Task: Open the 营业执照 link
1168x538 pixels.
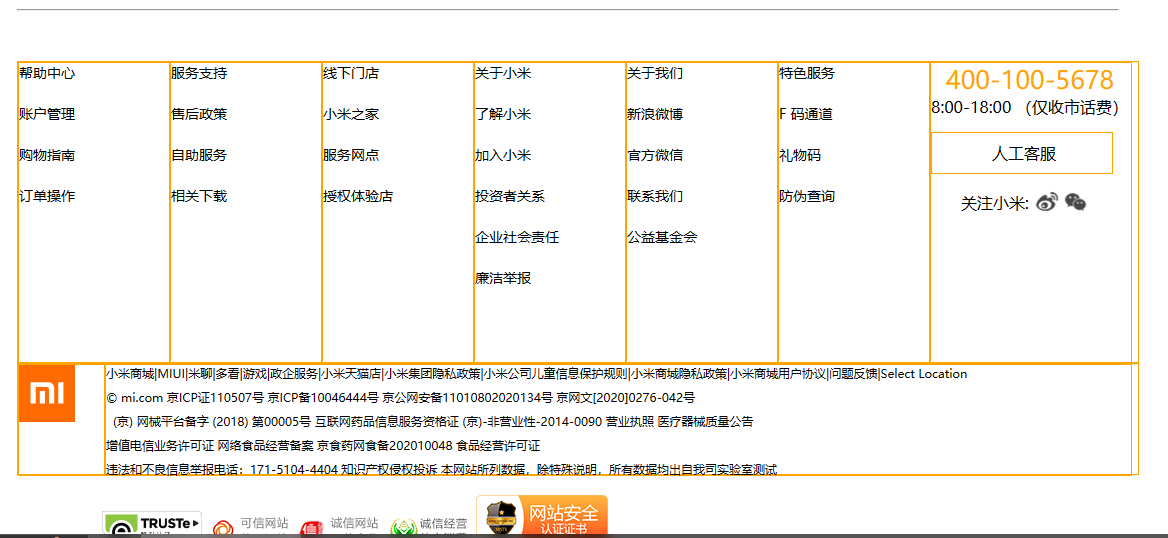Action: pos(629,422)
